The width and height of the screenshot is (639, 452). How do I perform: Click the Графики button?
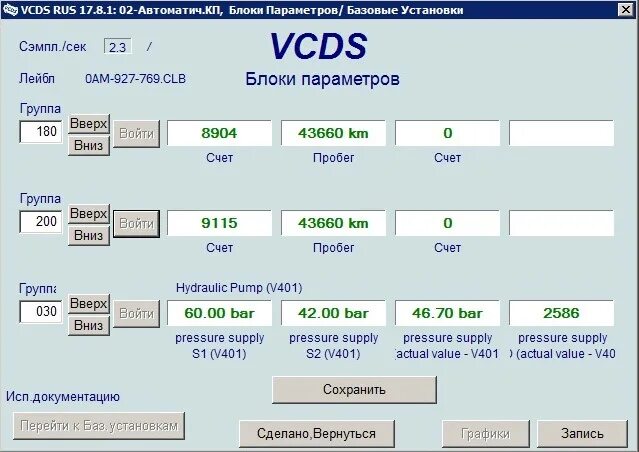(x=486, y=434)
